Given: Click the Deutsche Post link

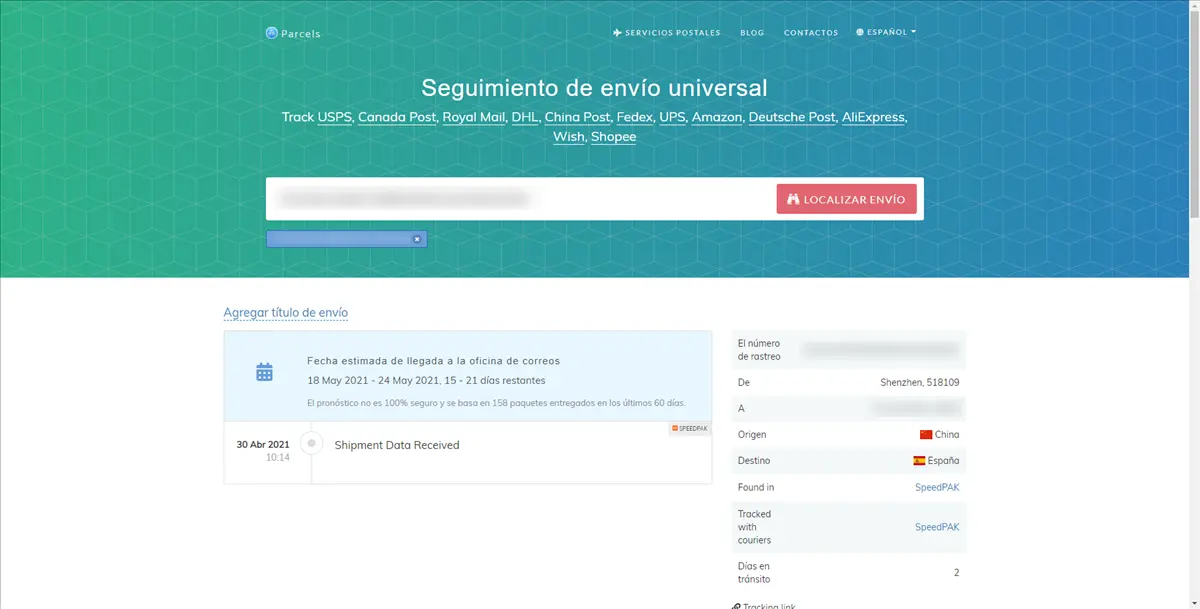Looking at the screenshot, I should pos(792,117).
